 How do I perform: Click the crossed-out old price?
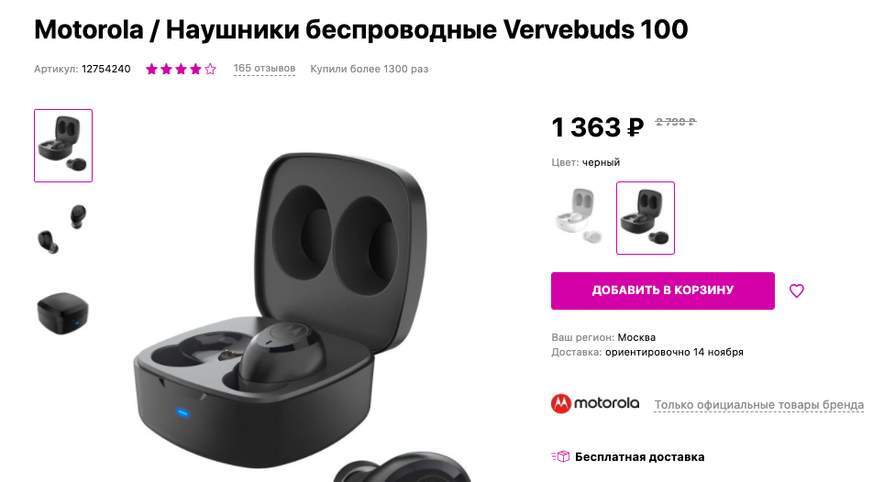click(676, 122)
